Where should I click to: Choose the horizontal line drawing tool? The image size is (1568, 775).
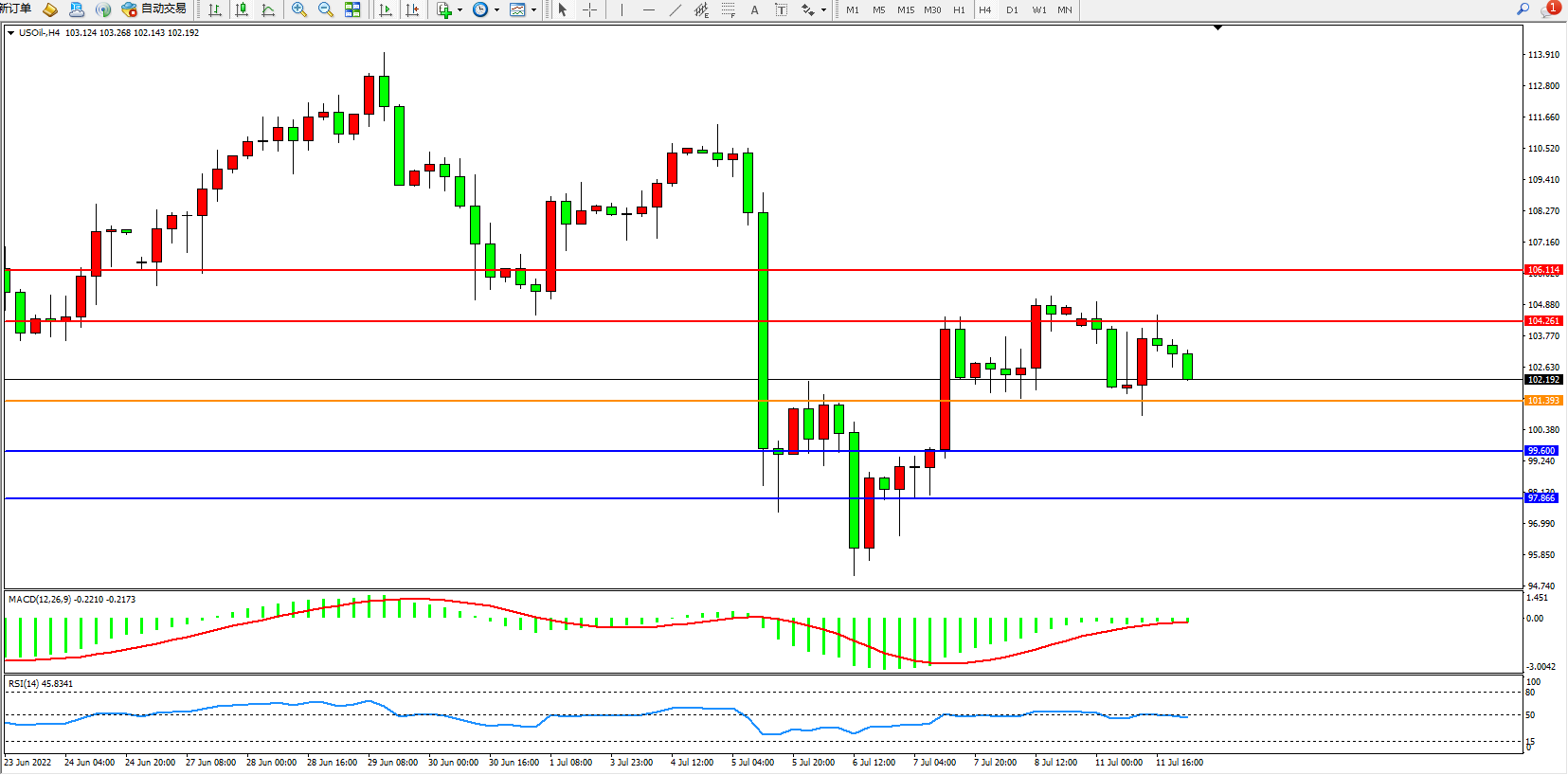pyautogui.click(x=648, y=9)
